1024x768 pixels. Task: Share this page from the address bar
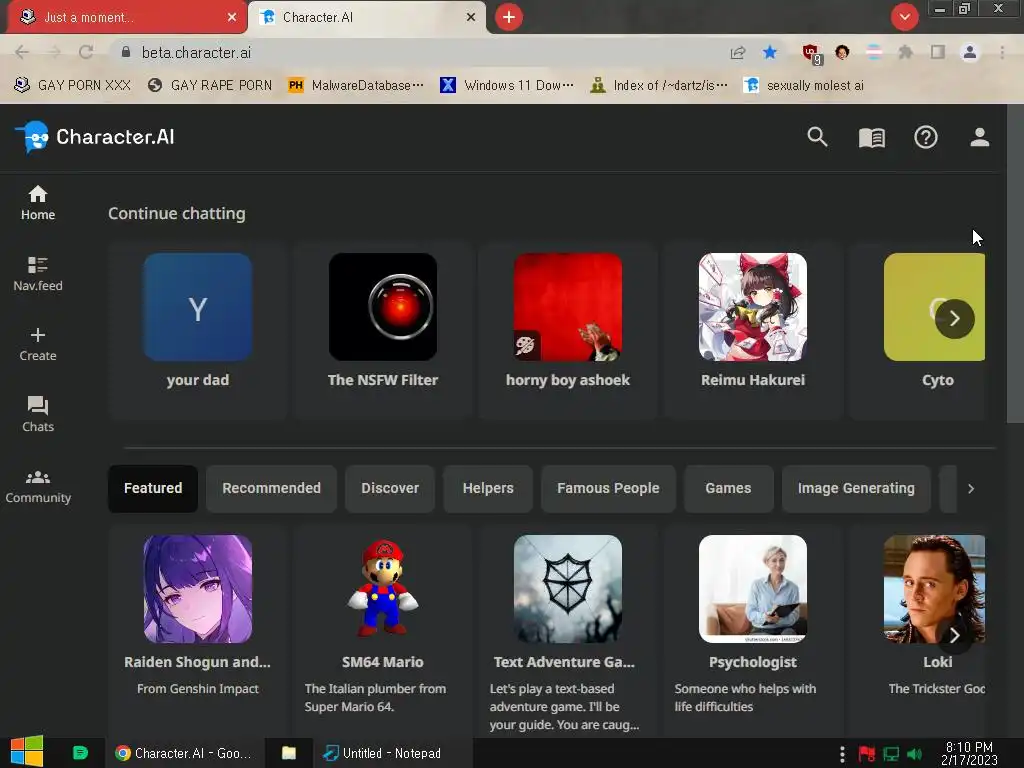[738, 52]
